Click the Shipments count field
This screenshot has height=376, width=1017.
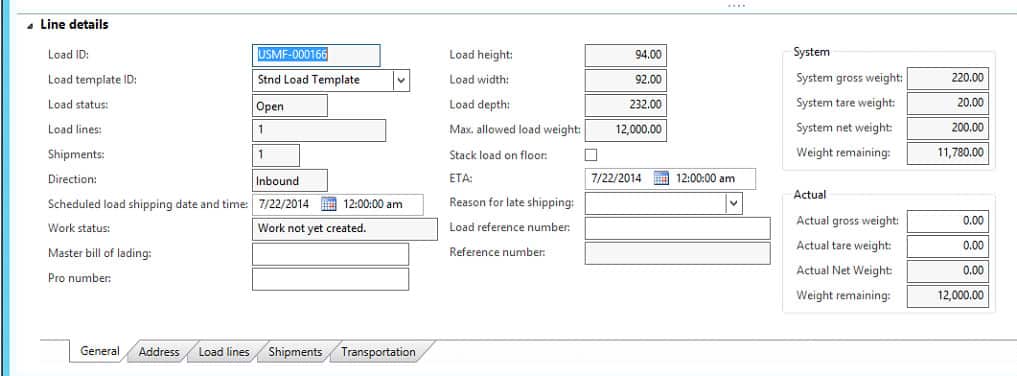pos(276,155)
